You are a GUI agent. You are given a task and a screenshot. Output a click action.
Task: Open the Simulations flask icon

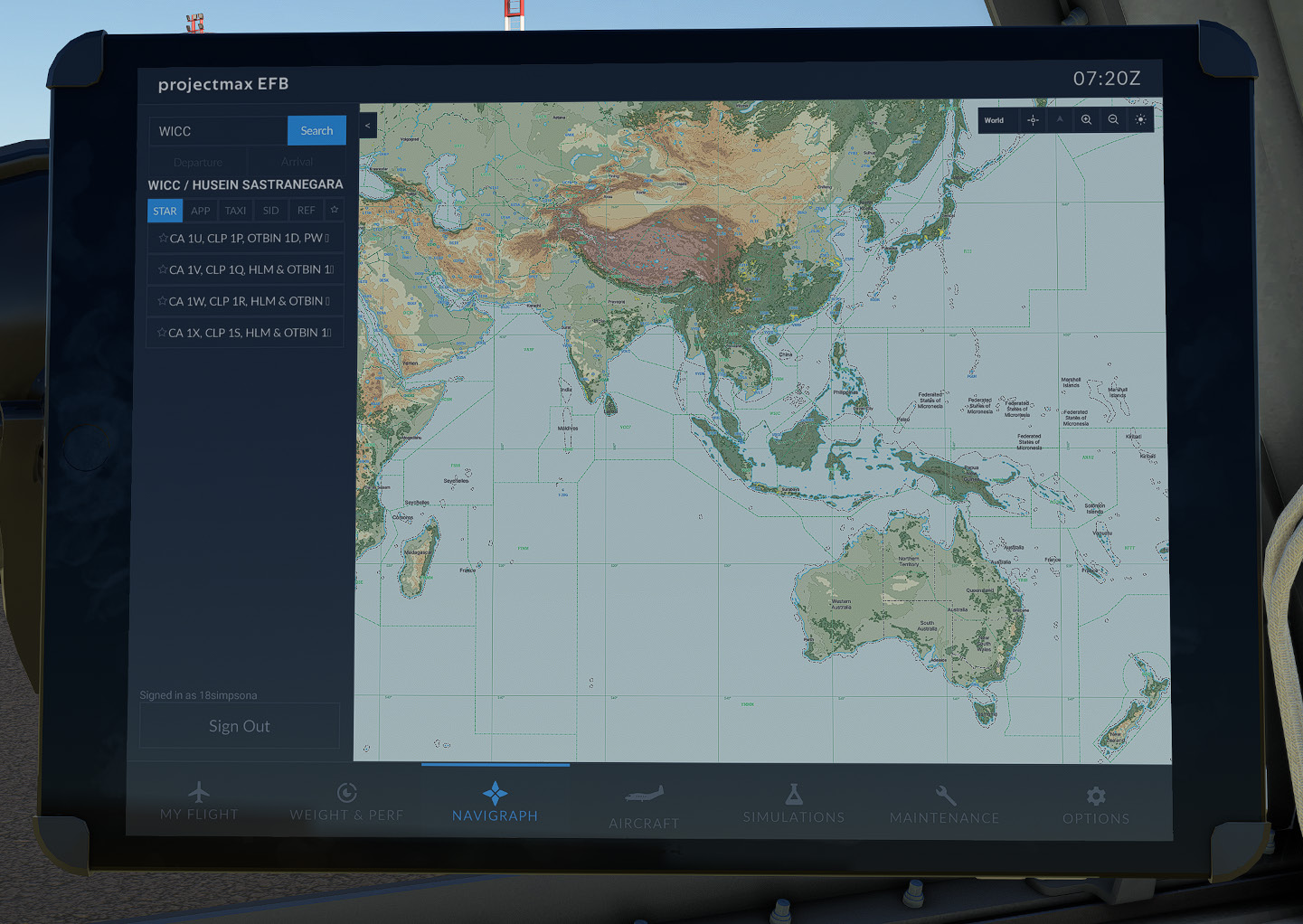pos(794,795)
